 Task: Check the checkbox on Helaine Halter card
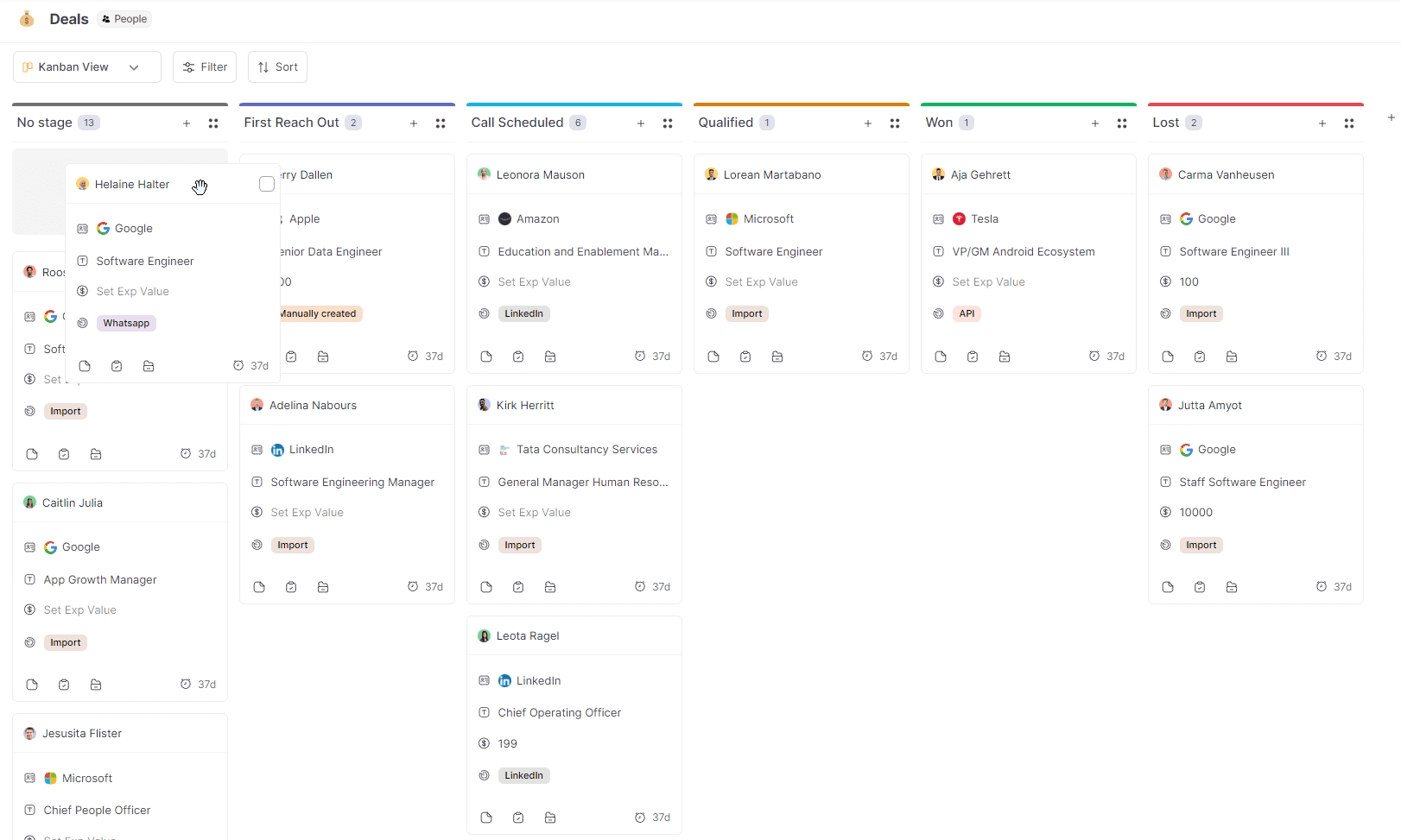(266, 184)
